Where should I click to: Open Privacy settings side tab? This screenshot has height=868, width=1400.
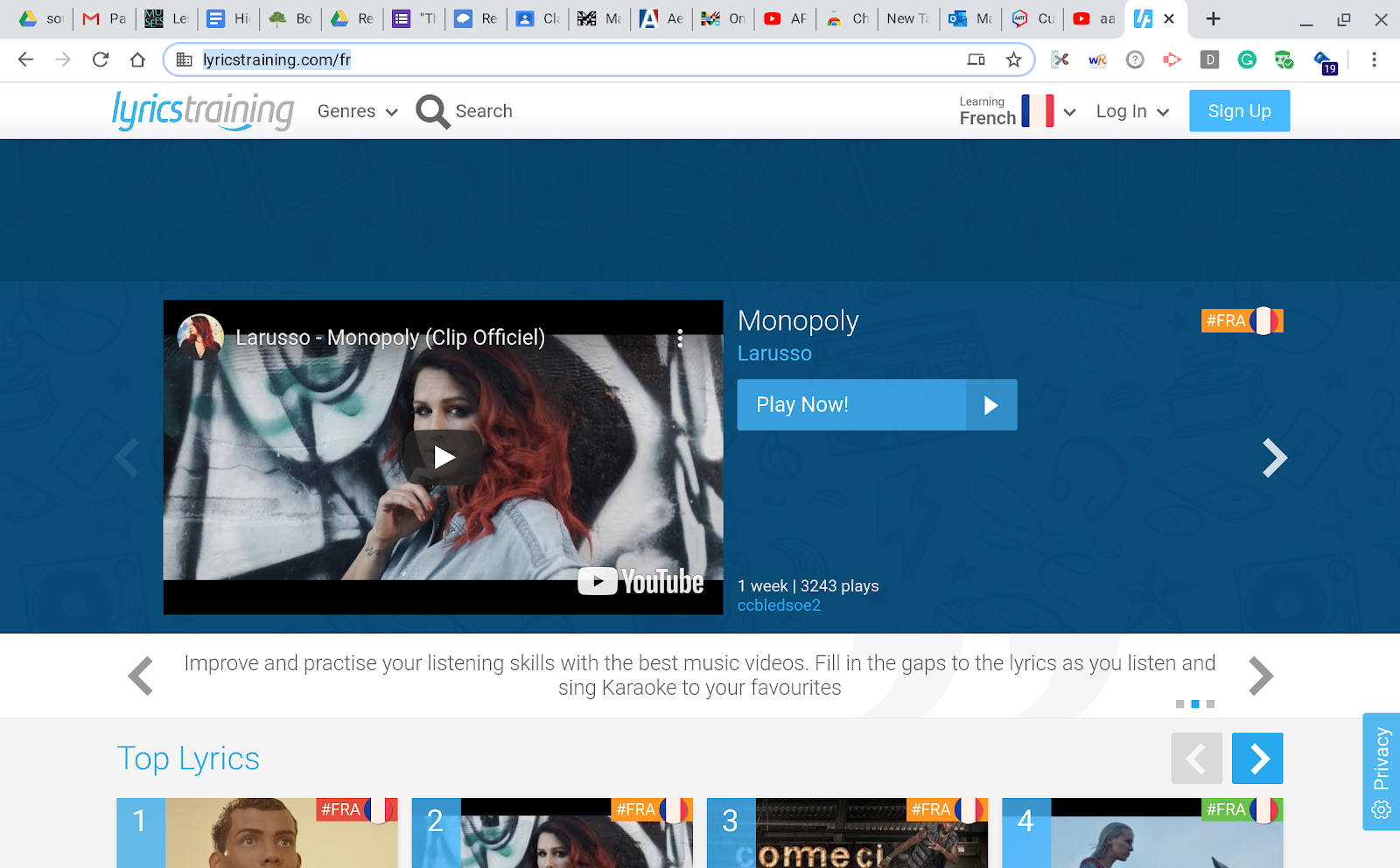click(1381, 772)
